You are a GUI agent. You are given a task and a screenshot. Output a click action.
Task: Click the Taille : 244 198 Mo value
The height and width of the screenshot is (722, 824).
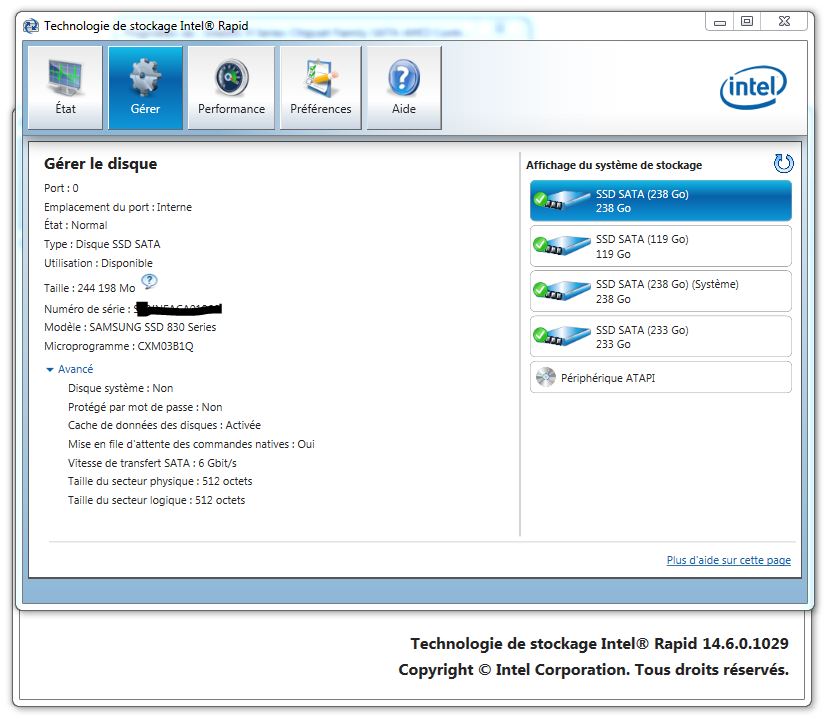click(x=89, y=288)
